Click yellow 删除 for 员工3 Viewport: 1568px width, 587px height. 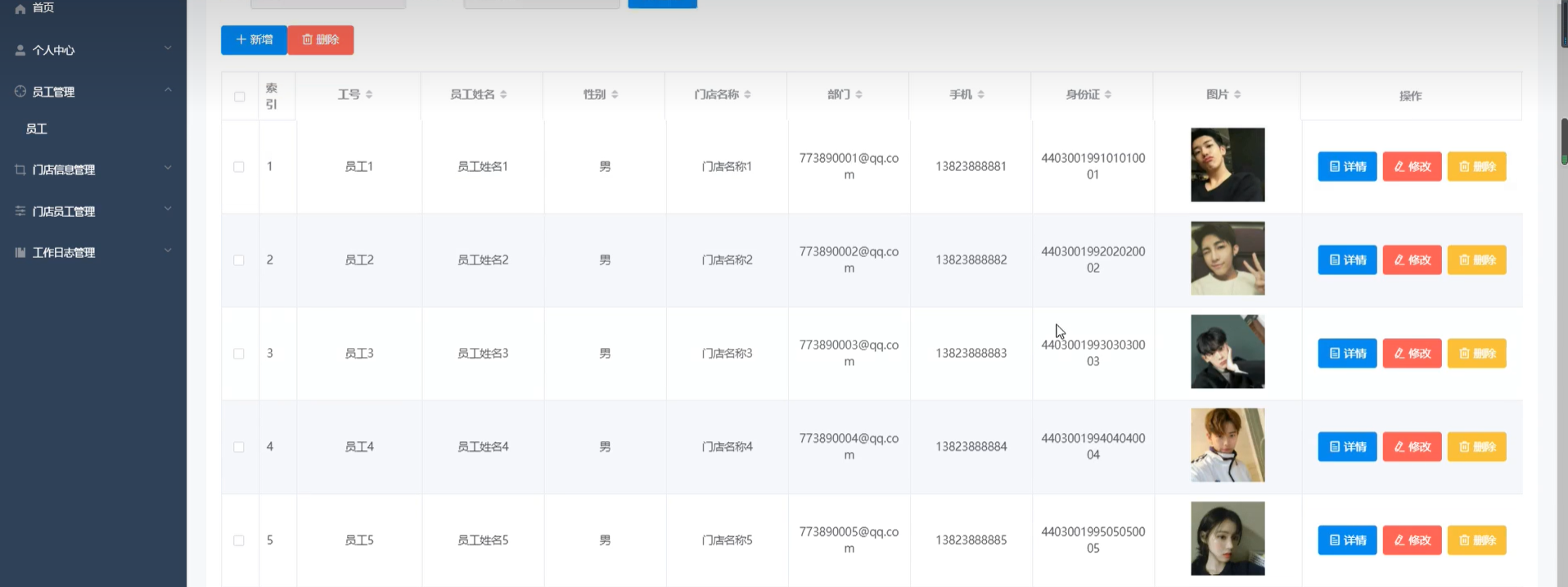pos(1477,353)
